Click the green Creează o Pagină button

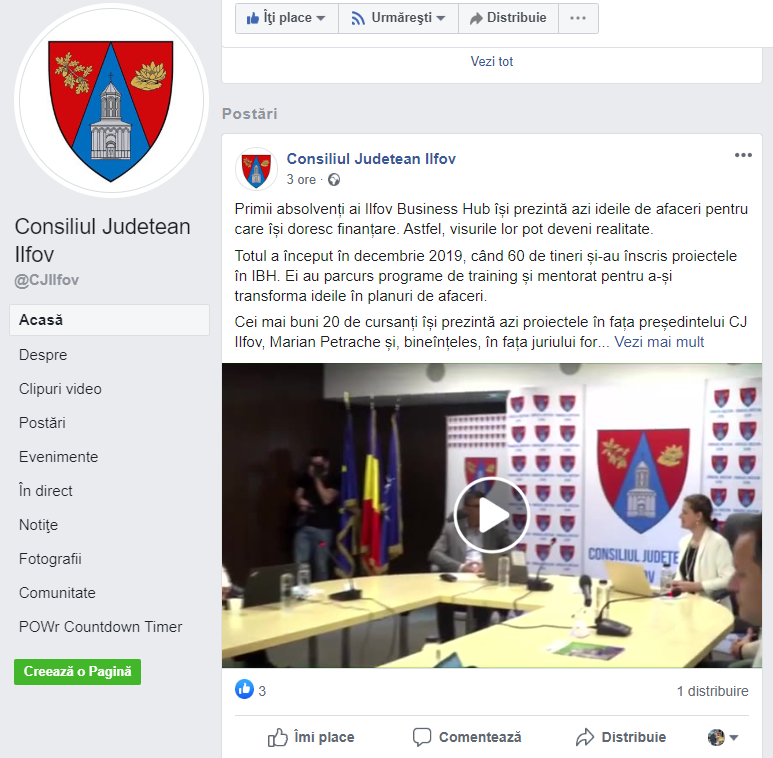tap(77, 672)
